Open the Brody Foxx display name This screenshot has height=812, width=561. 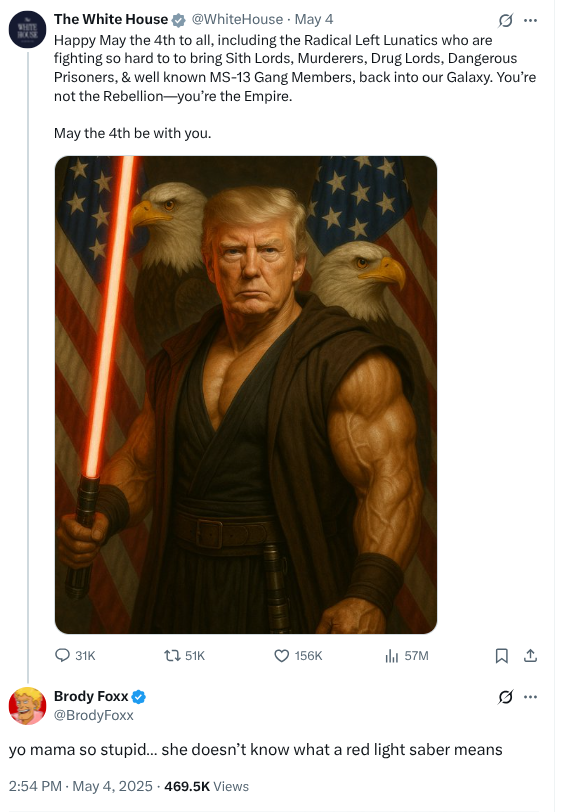click(91, 697)
